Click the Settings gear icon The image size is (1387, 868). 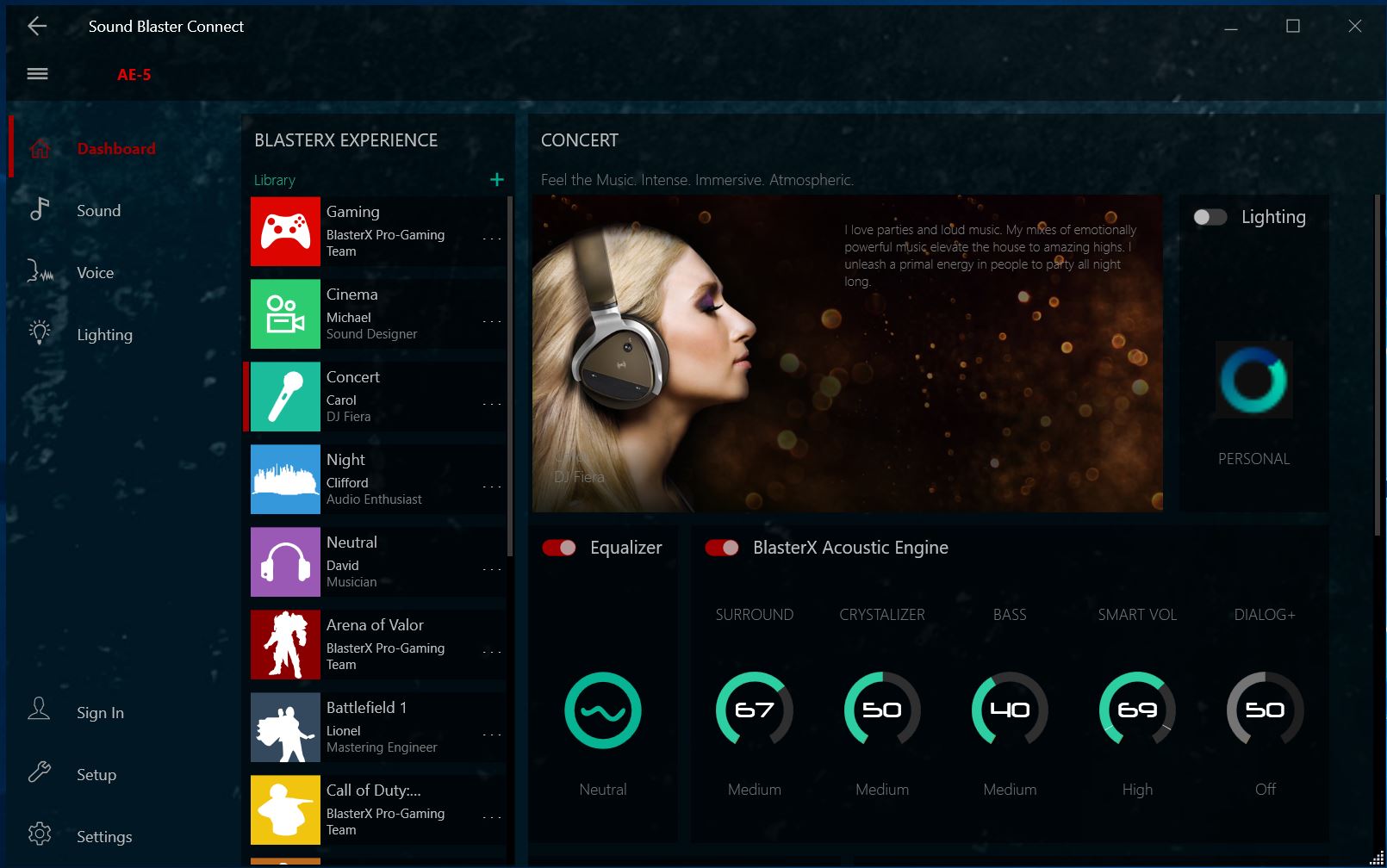[40, 834]
